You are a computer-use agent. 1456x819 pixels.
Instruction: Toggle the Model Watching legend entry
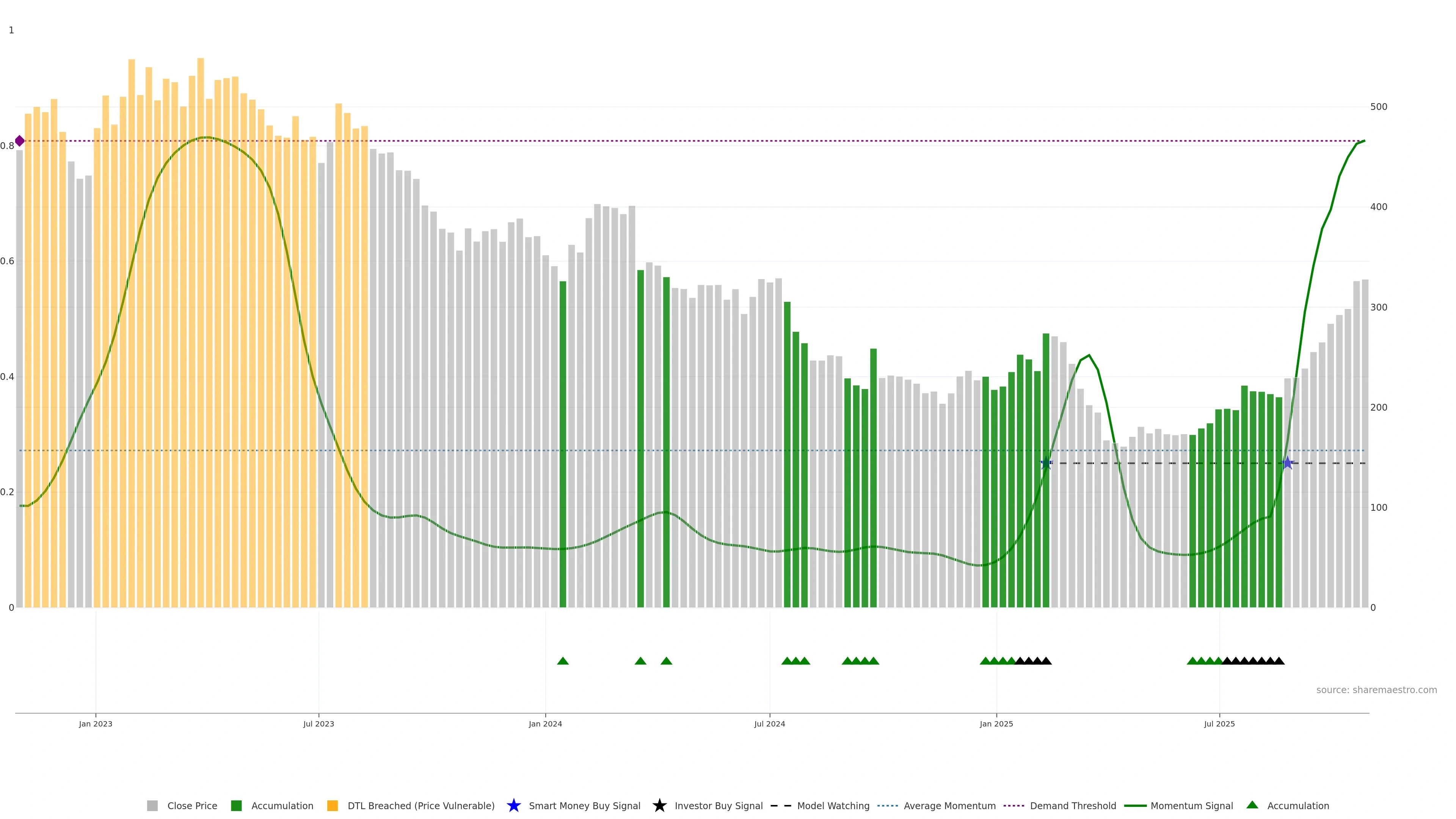pos(833,805)
